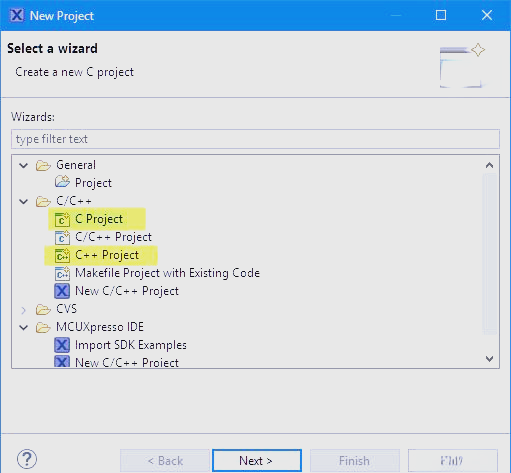Collapse the C/C++ category

(x=23, y=201)
